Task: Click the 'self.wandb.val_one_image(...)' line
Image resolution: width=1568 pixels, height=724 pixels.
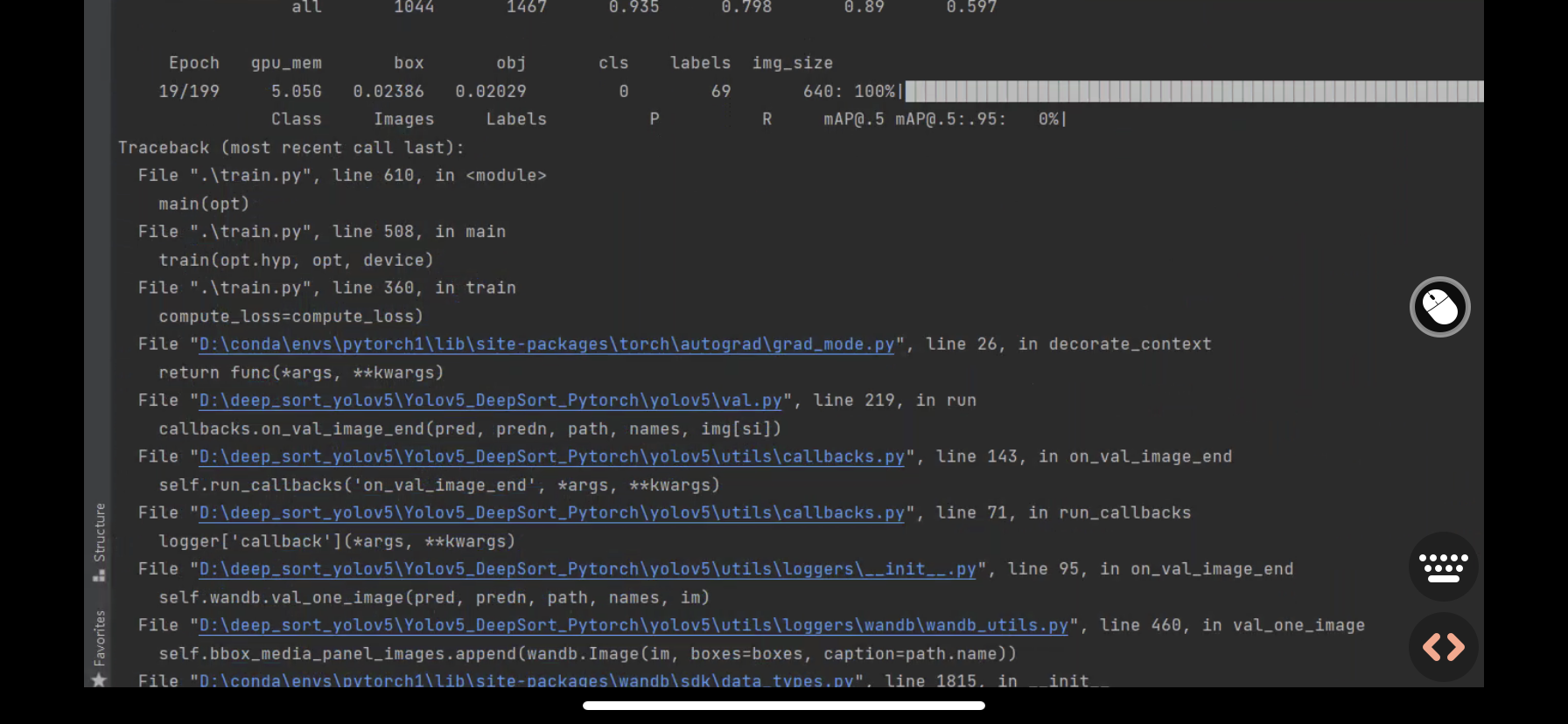Action: click(x=434, y=598)
